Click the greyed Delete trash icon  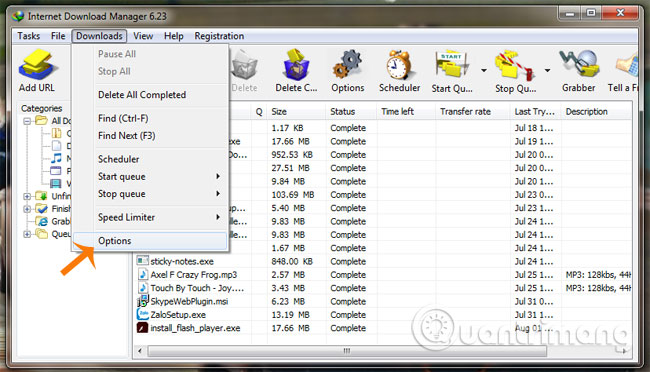(245, 65)
